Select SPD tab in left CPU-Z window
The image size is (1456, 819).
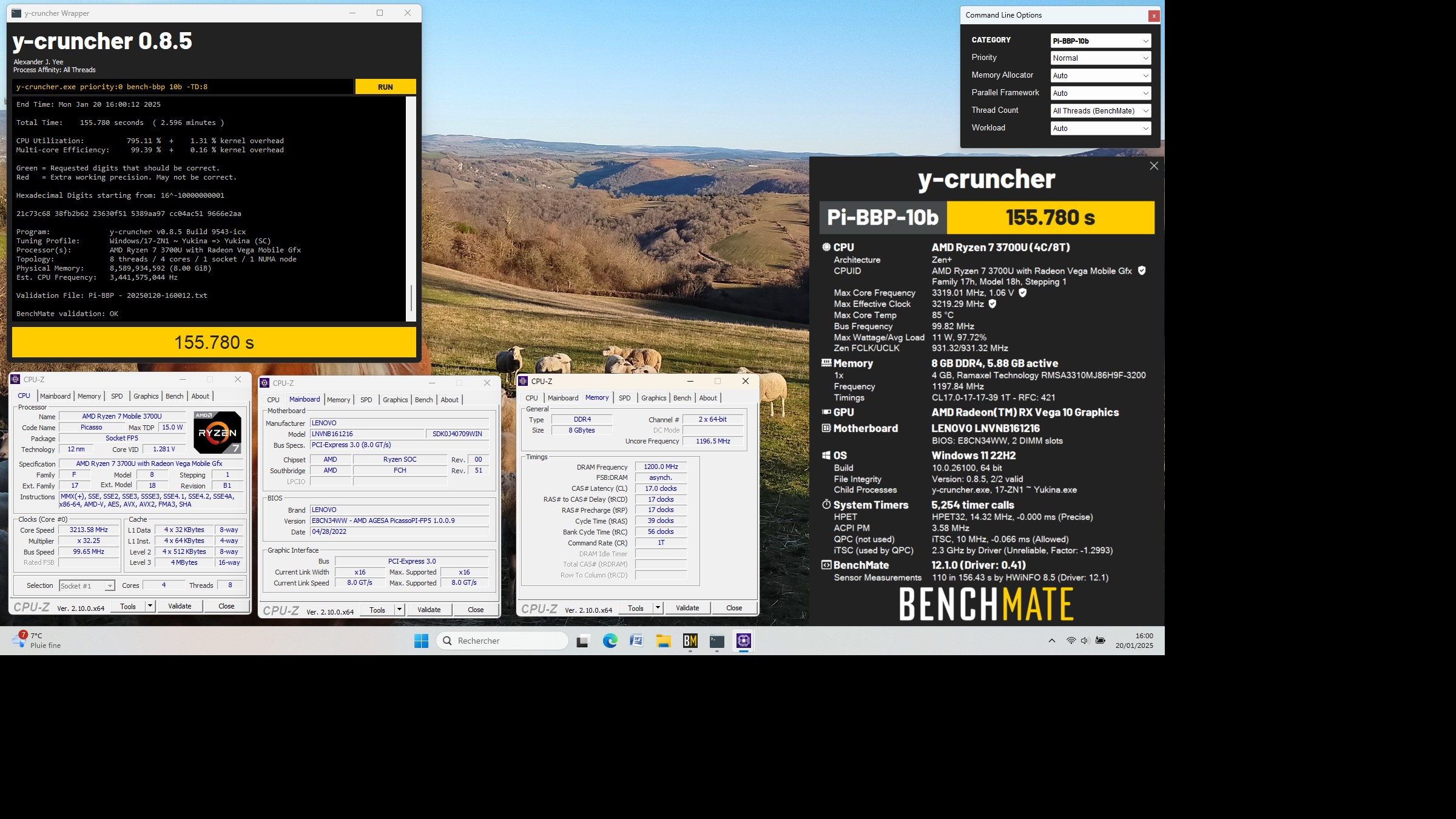pyautogui.click(x=117, y=396)
